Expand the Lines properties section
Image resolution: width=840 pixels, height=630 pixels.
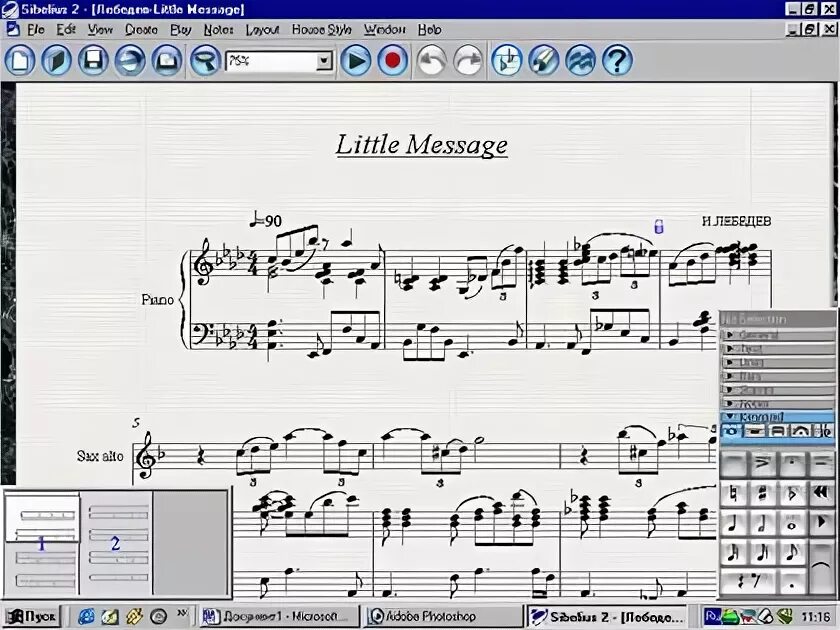[x=777, y=363]
